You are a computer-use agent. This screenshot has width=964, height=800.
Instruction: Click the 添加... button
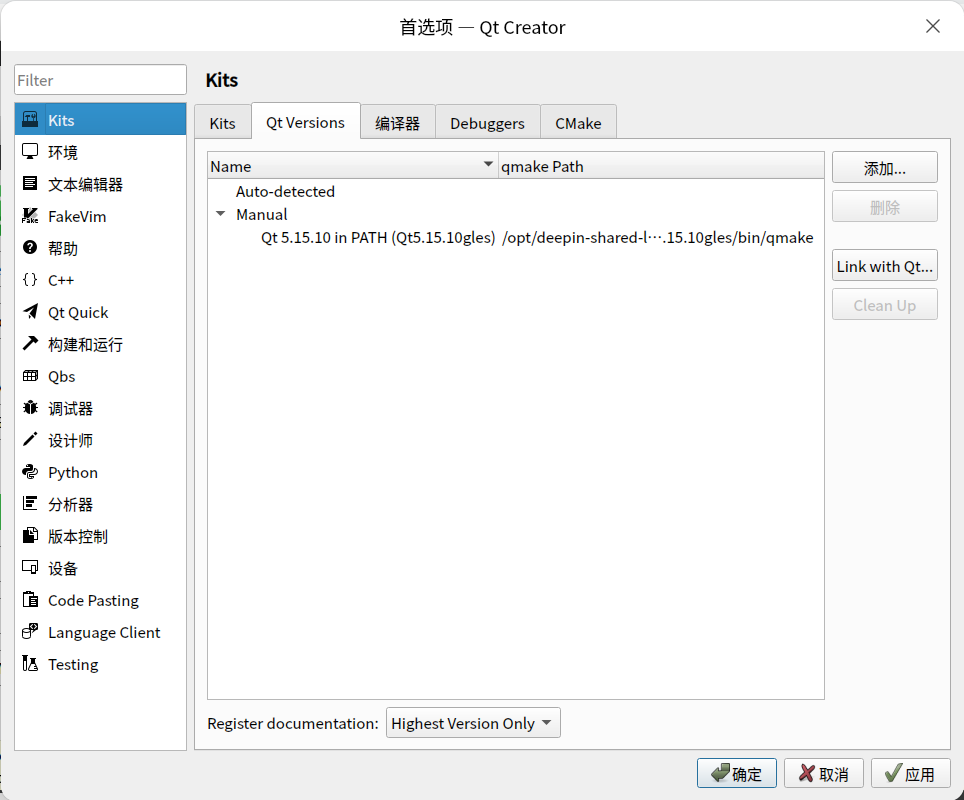[x=885, y=168]
